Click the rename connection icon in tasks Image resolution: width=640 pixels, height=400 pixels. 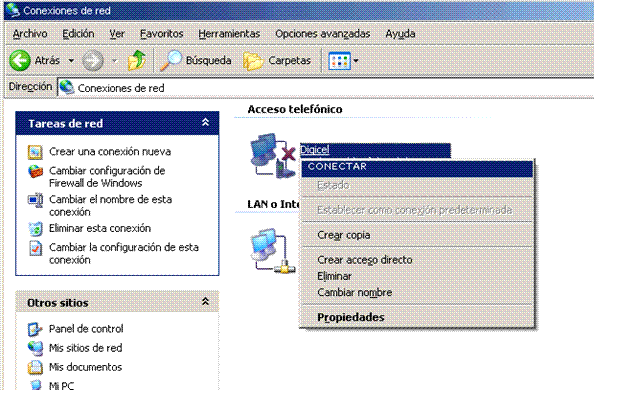coord(36,200)
